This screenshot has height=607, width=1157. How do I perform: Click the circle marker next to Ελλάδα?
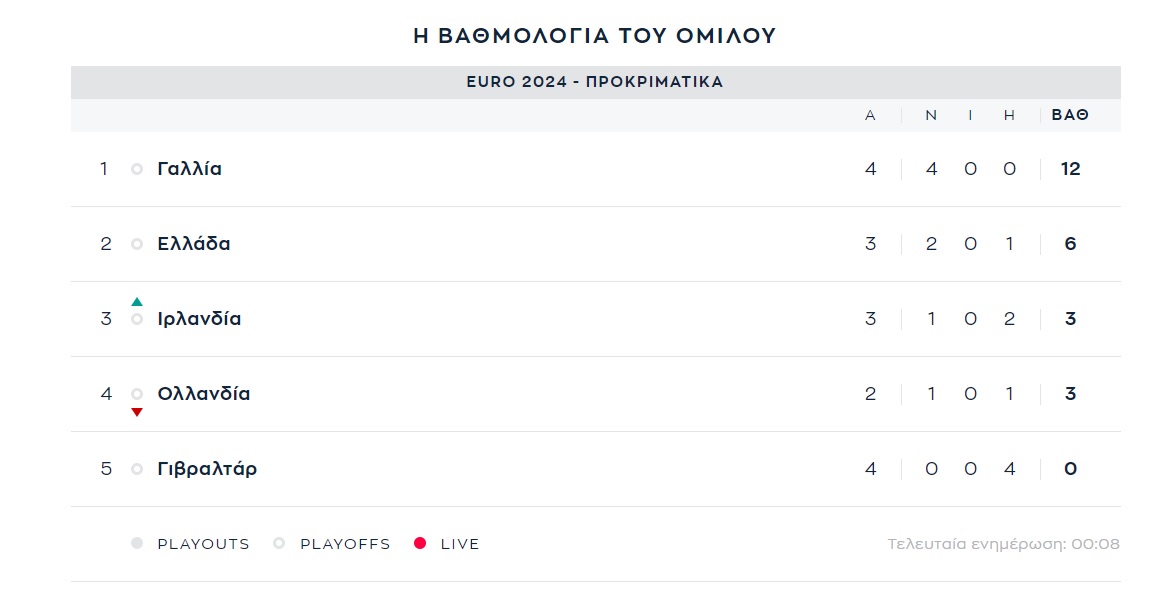pyautogui.click(x=137, y=244)
